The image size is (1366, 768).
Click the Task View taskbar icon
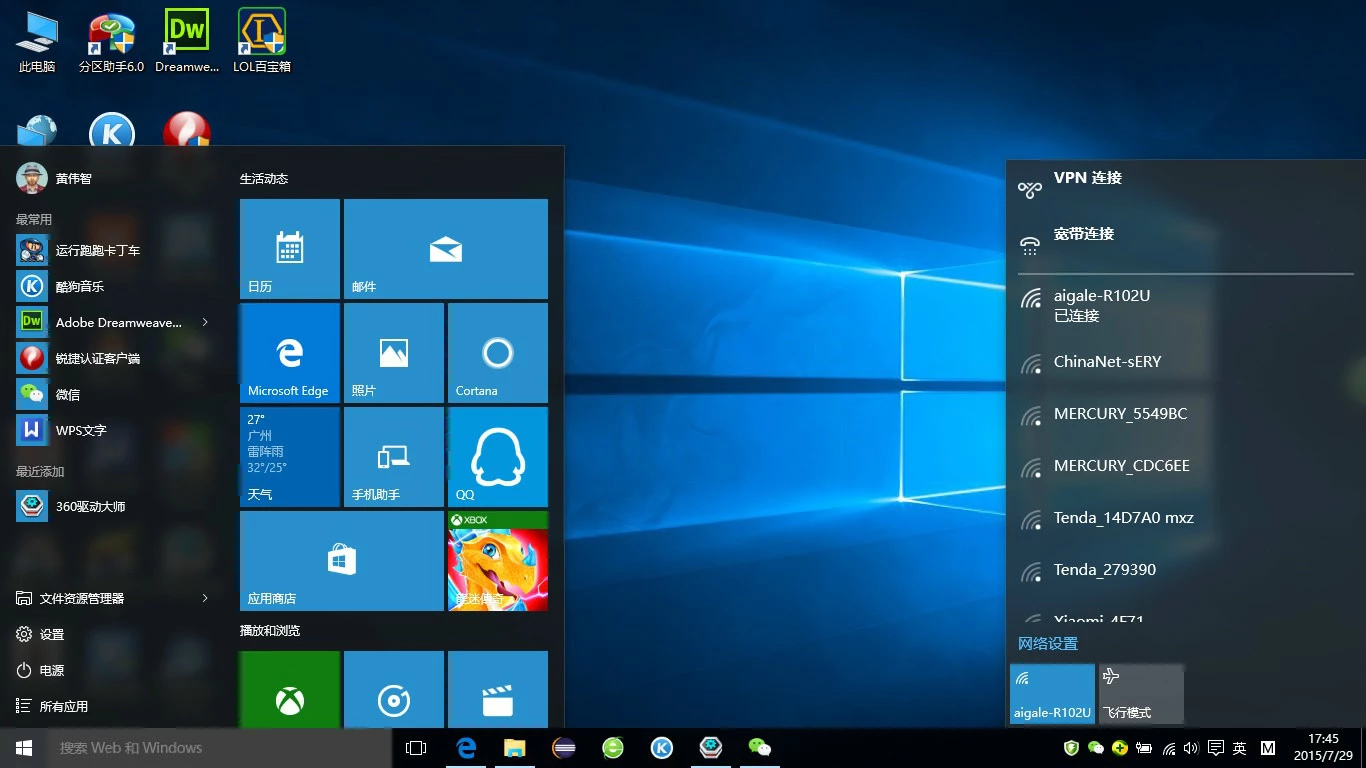point(416,748)
